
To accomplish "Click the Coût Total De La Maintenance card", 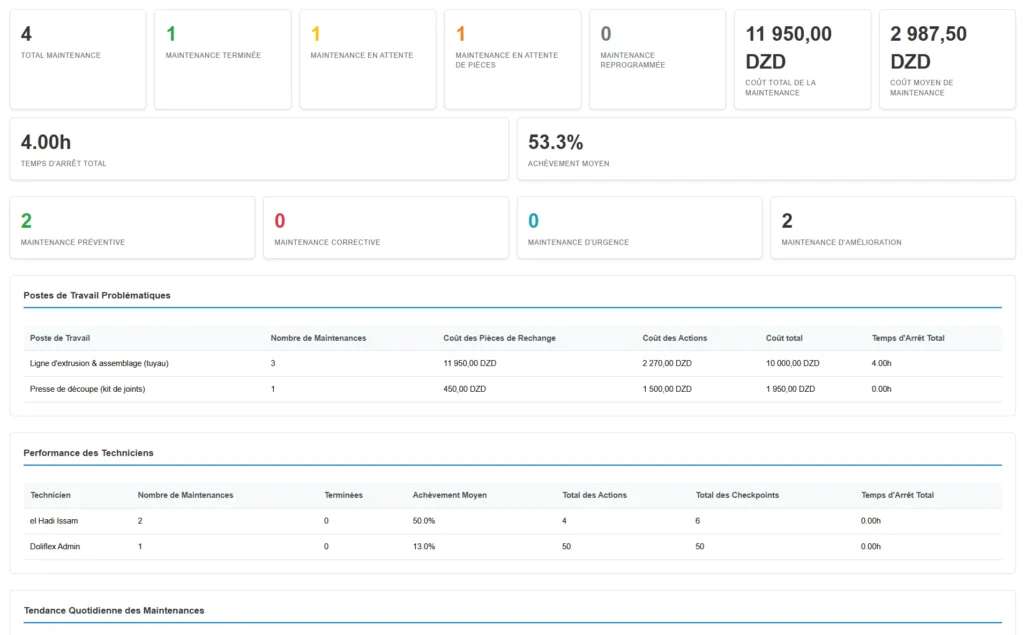I will pos(801,58).
